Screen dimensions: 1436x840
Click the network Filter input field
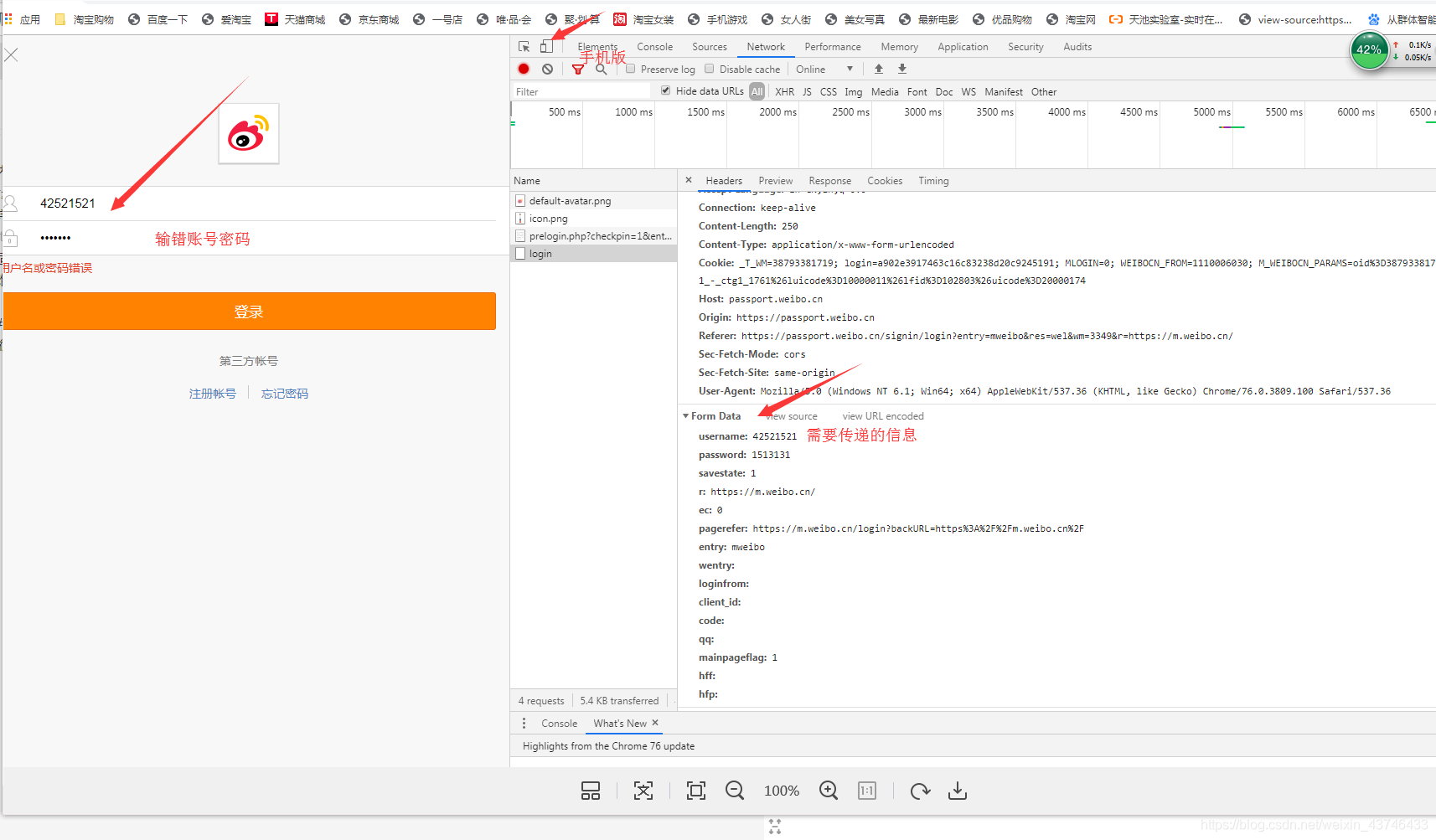581,91
